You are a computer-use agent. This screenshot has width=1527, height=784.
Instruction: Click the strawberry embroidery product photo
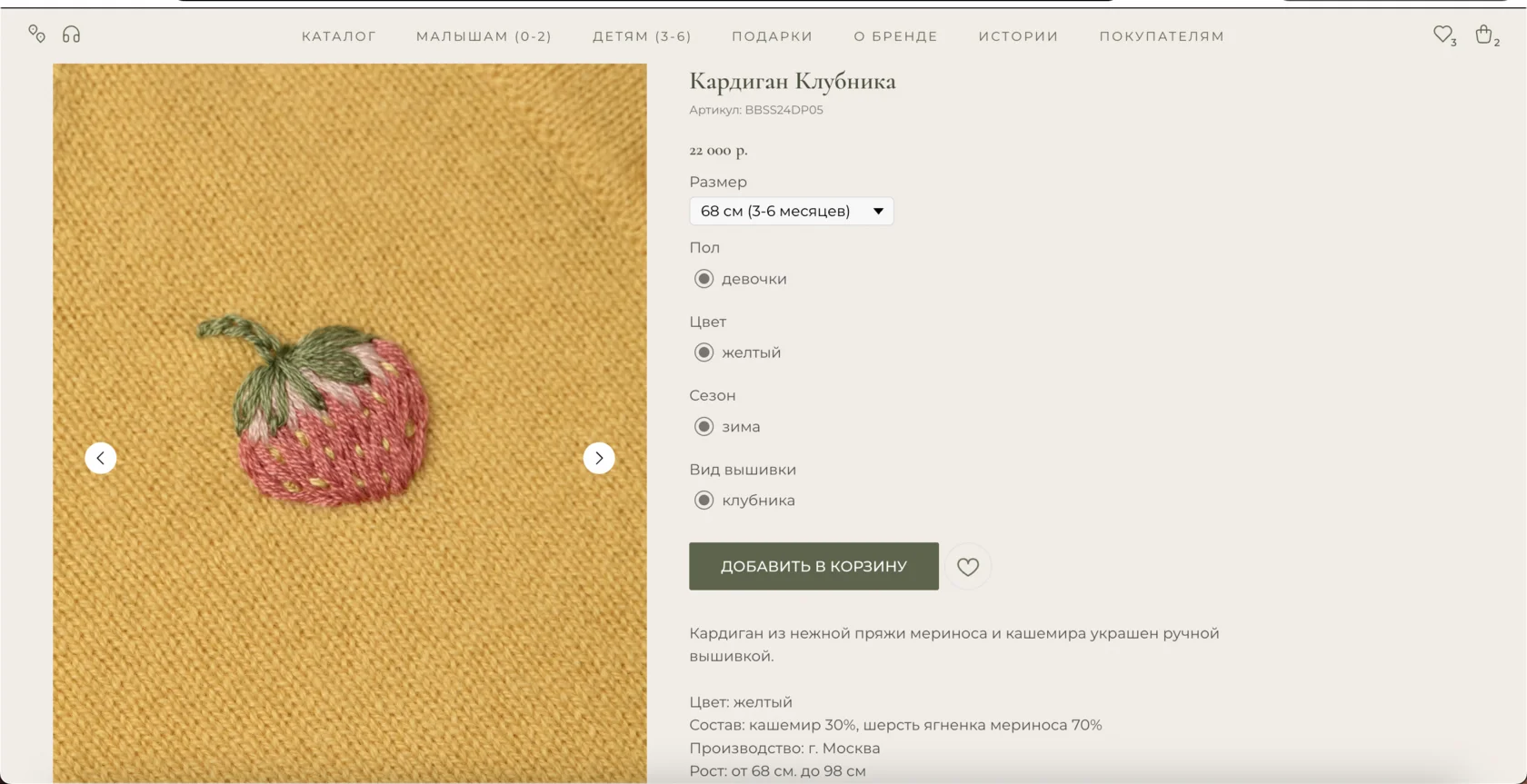click(x=350, y=423)
